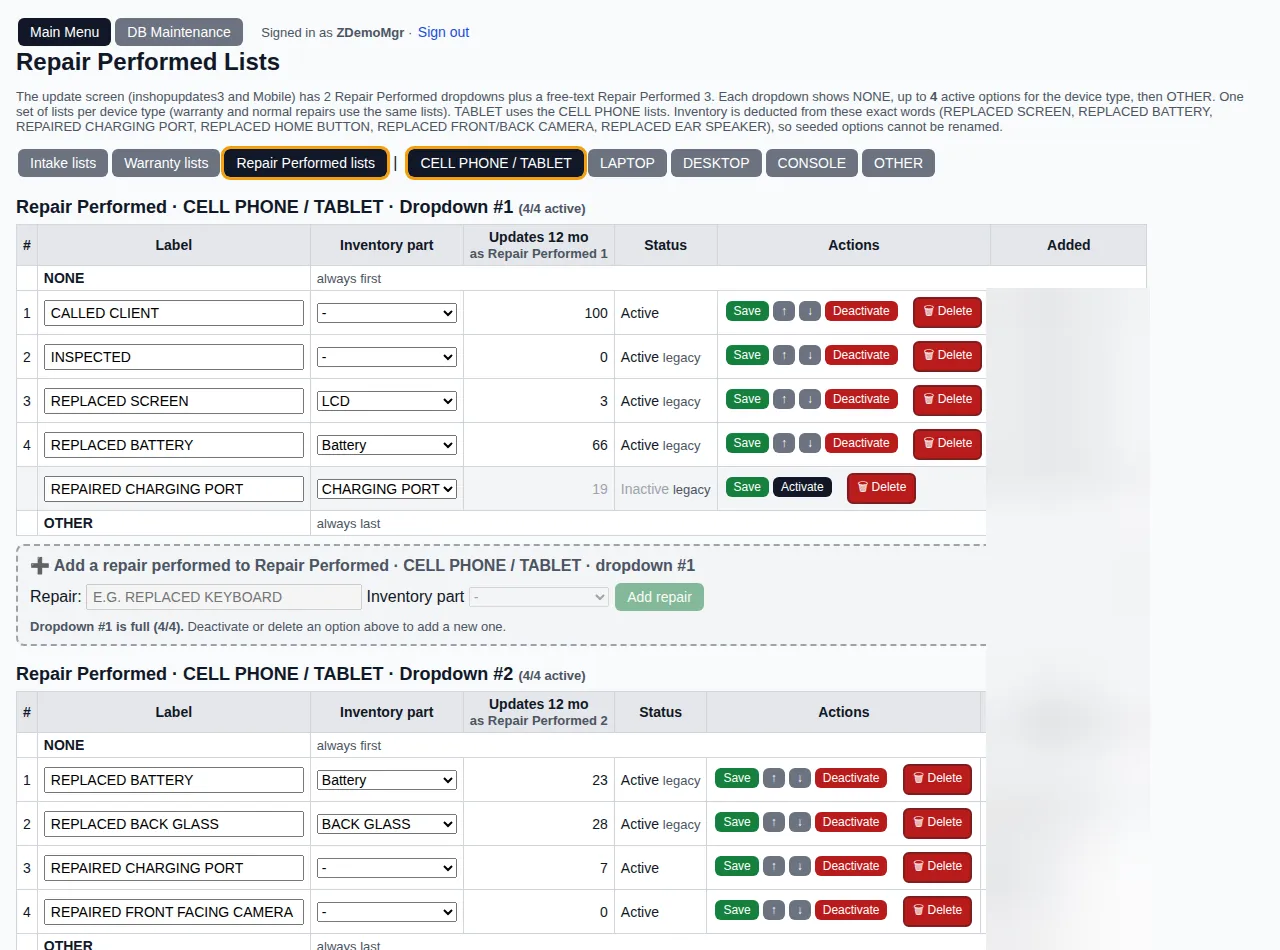
Task: Click the down arrow for INSPECTED
Action: (x=810, y=355)
